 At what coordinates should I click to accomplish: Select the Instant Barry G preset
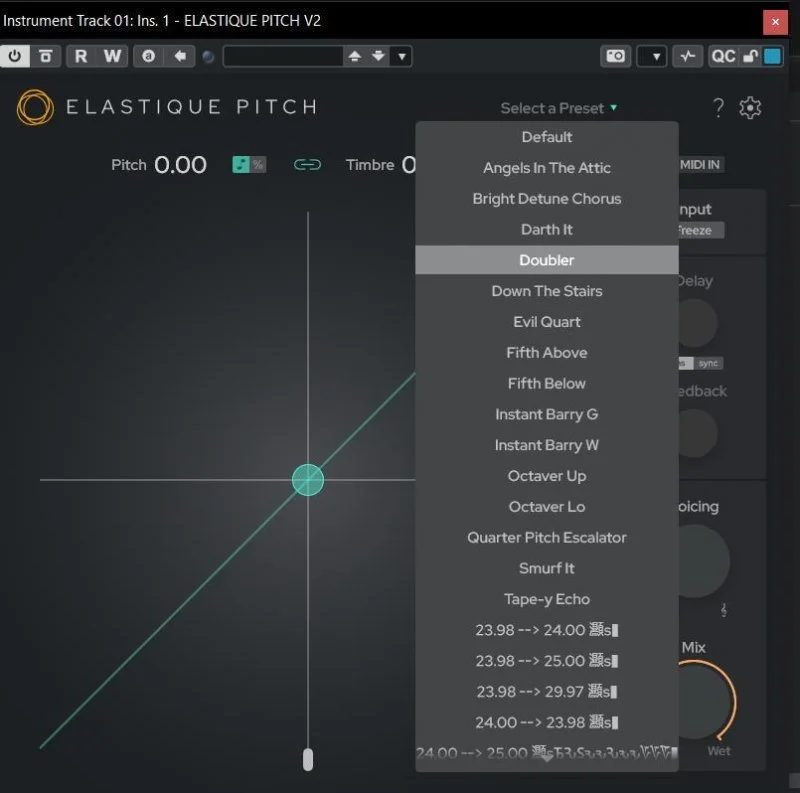point(547,414)
